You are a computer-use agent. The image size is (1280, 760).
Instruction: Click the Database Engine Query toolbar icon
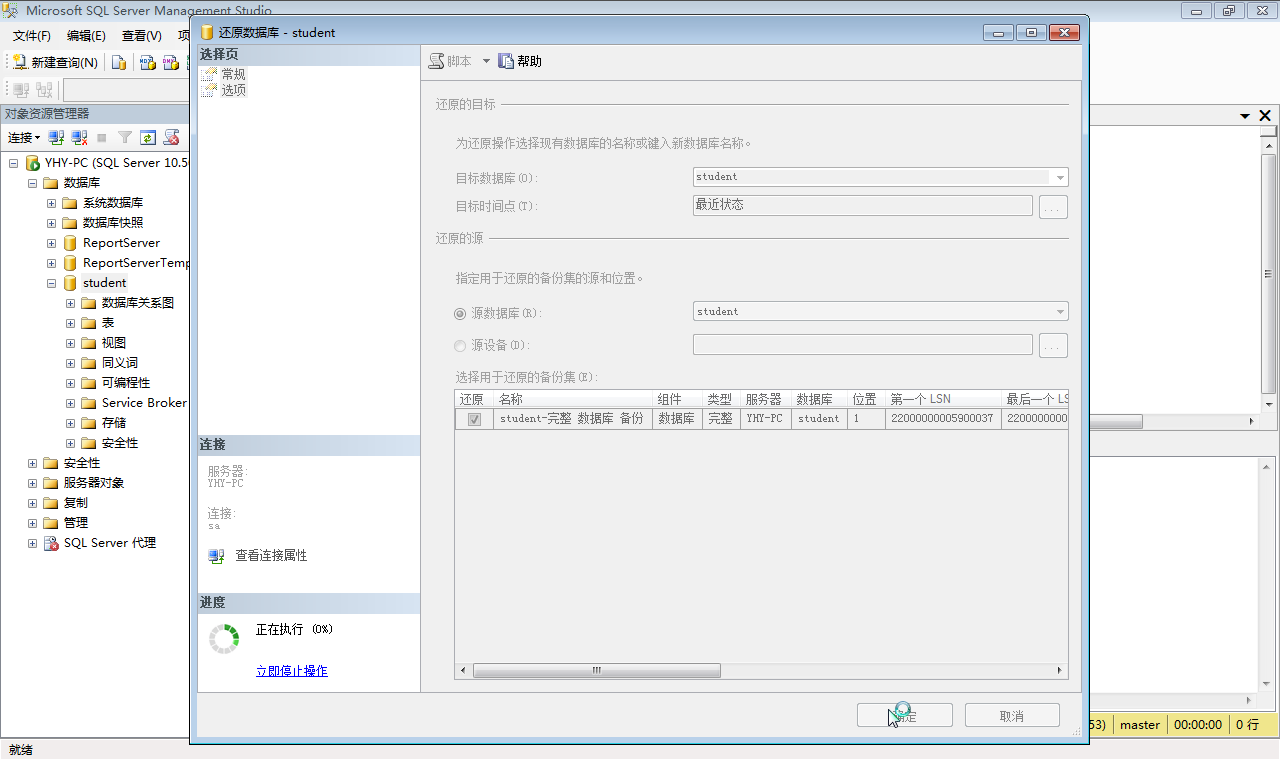pyautogui.click(x=119, y=62)
